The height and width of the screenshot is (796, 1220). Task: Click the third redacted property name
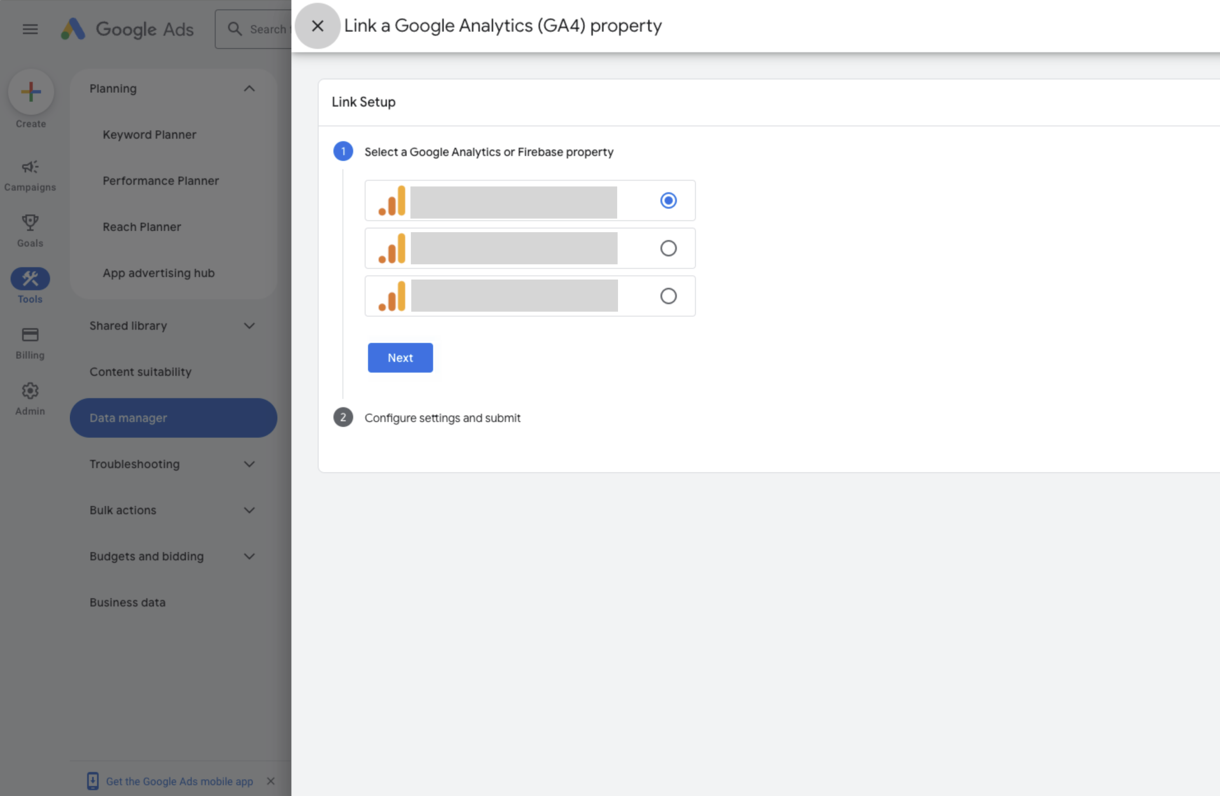tap(514, 296)
